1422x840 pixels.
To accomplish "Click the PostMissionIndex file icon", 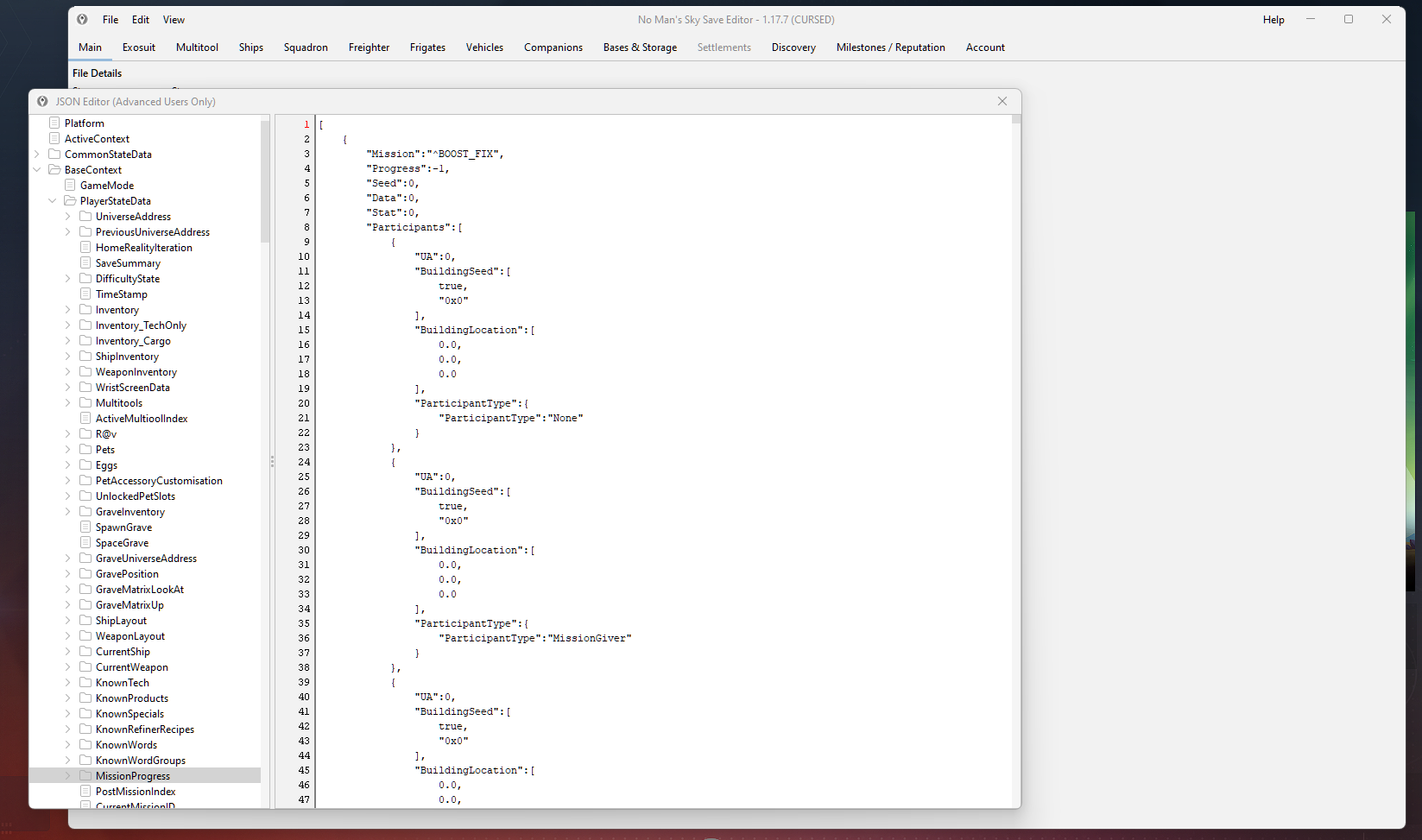I will [85, 791].
